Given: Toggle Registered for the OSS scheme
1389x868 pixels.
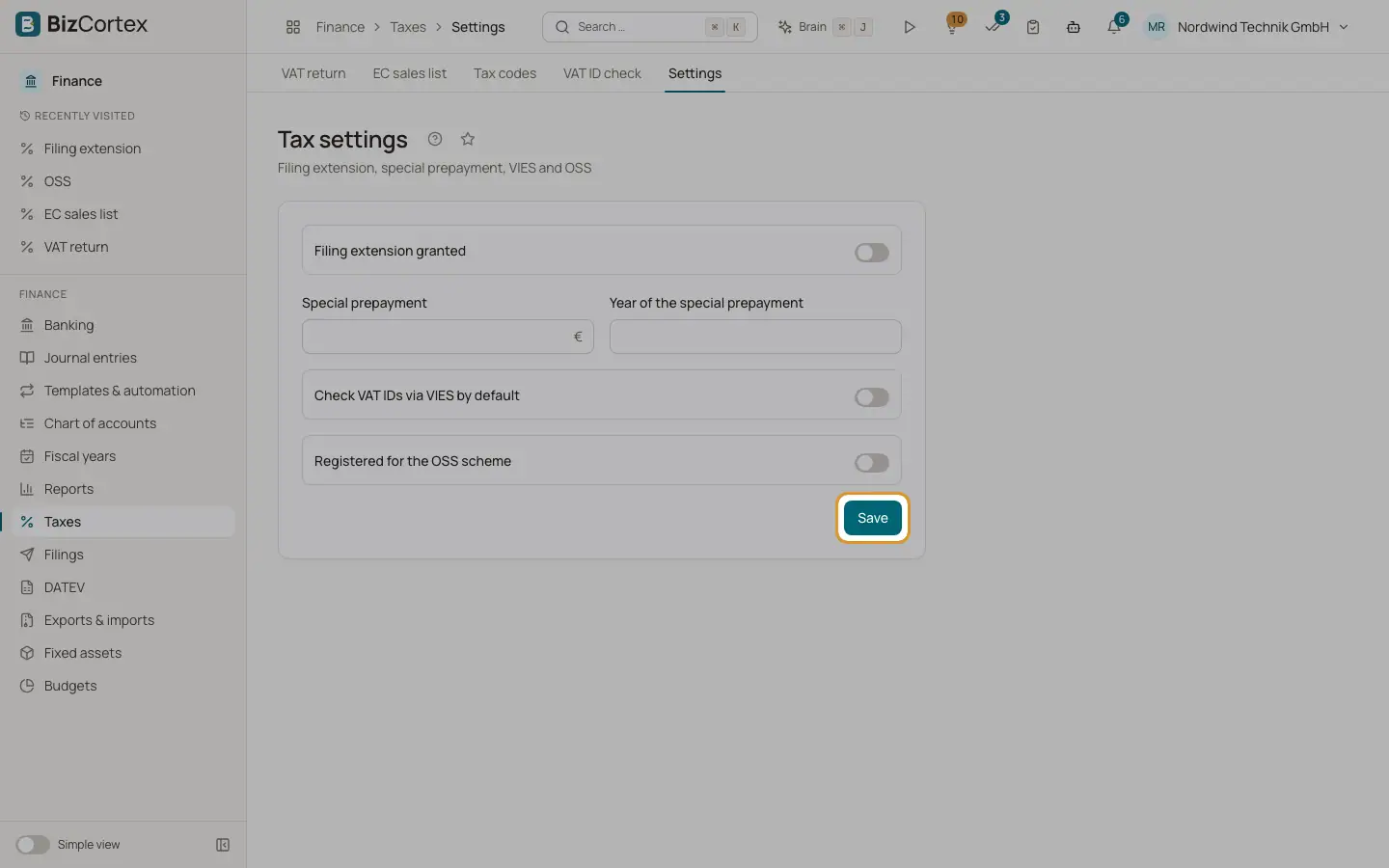Looking at the screenshot, I should pos(872,463).
